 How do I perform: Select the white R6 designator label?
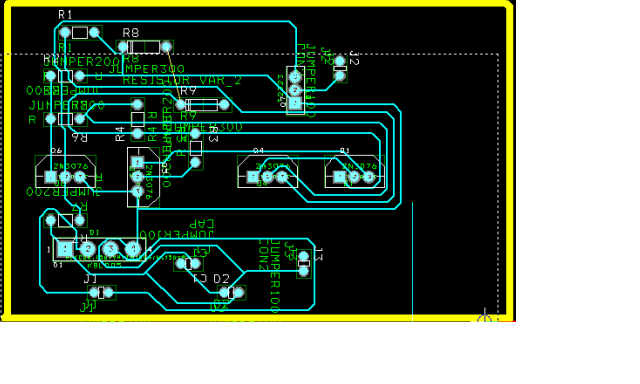80,138
